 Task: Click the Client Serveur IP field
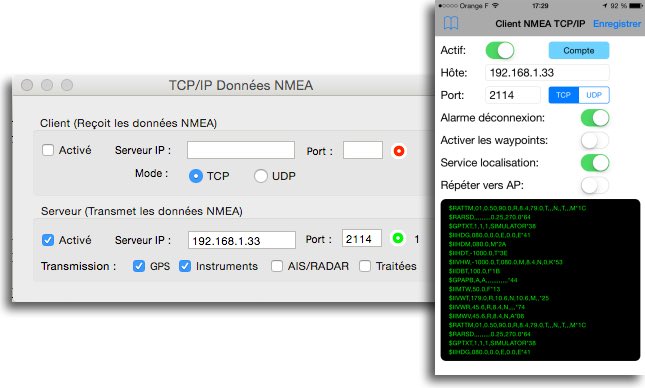coord(241,150)
